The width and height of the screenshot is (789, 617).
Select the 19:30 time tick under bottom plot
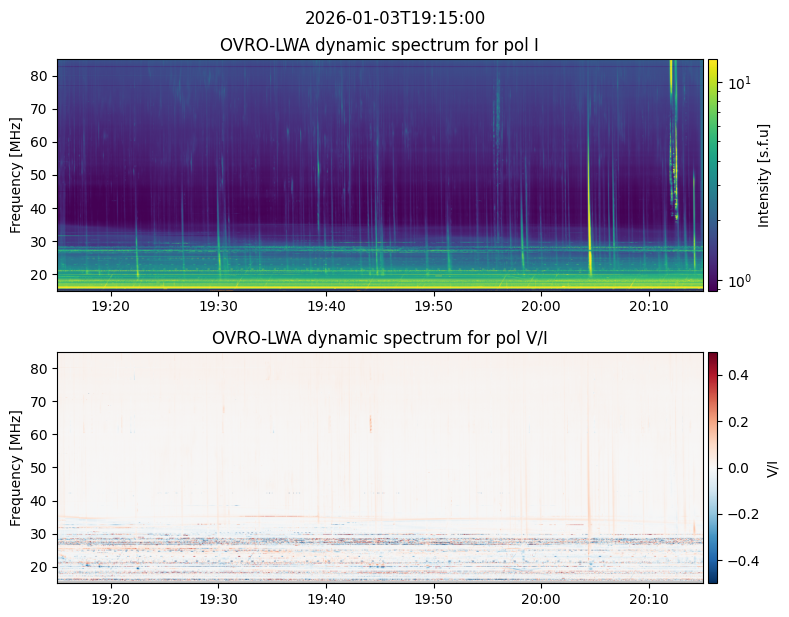click(x=218, y=598)
